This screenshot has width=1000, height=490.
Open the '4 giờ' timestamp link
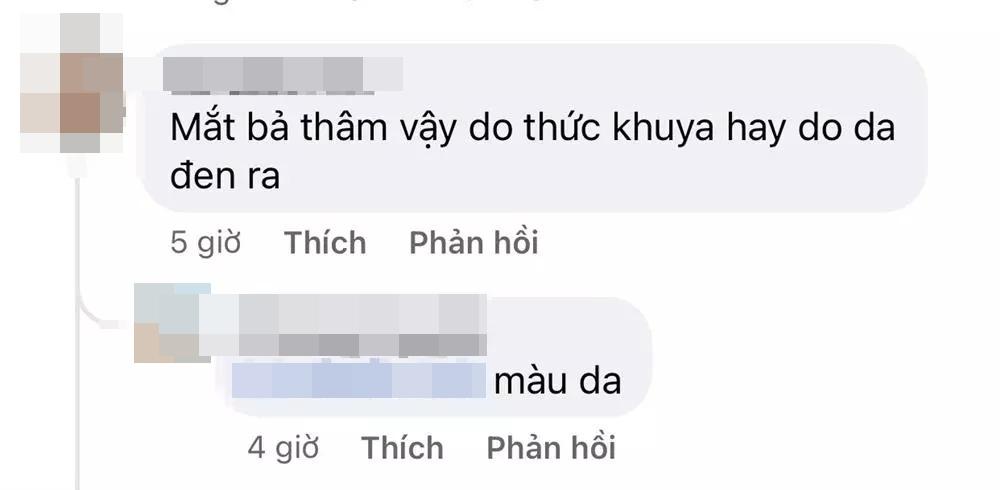coord(283,448)
